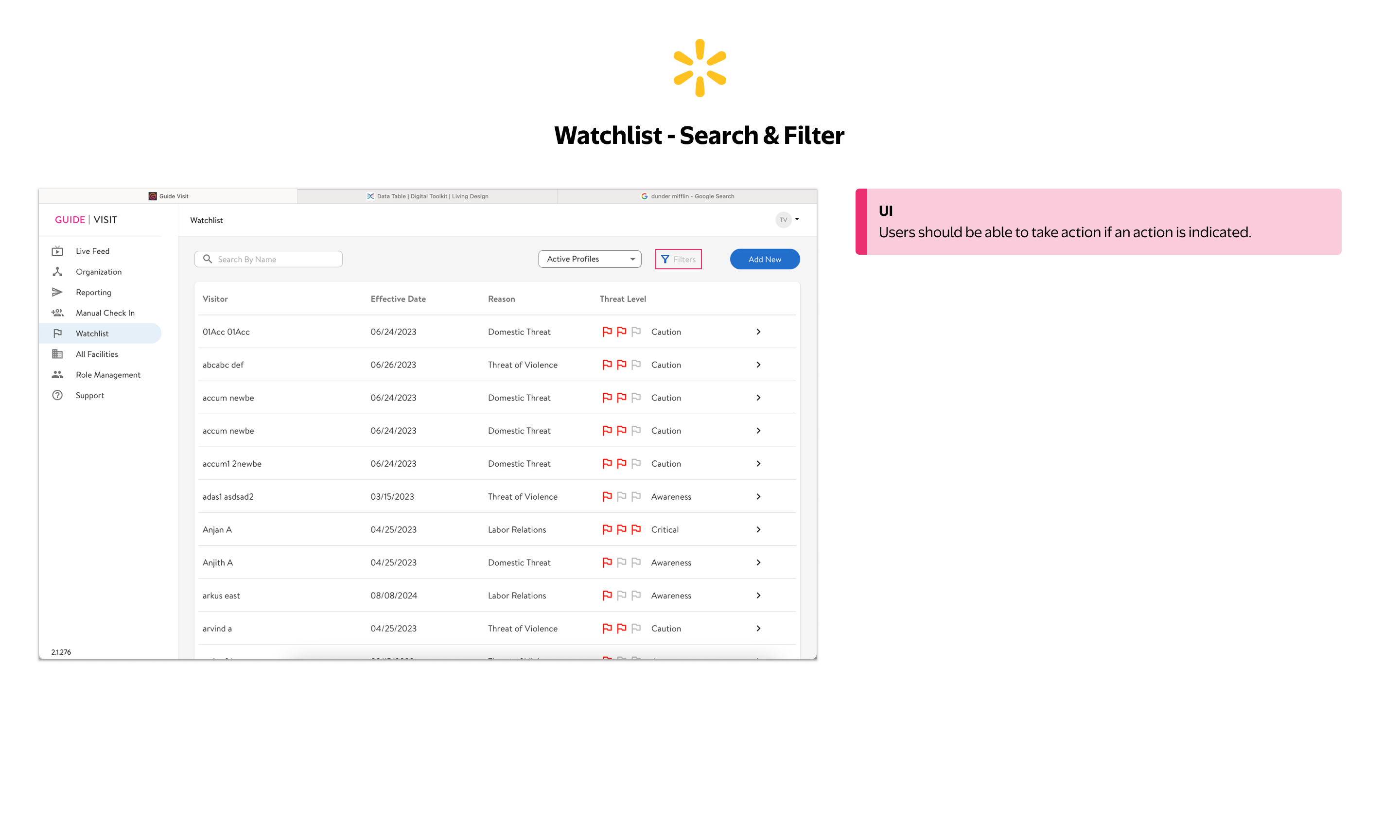The width and height of the screenshot is (1400, 840).
Task: Open the All Facilities building icon
Action: tap(57, 354)
